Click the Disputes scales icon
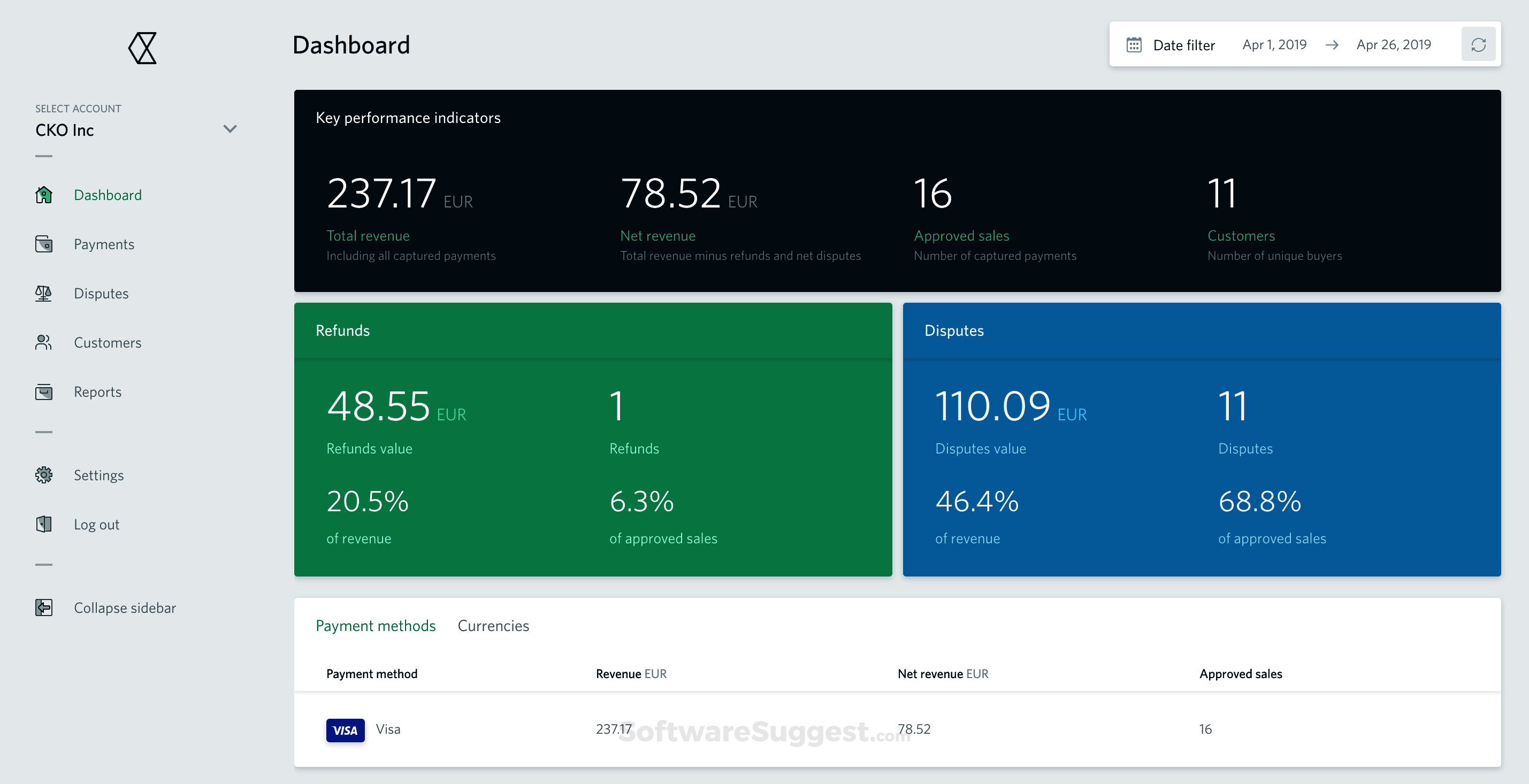This screenshot has width=1529, height=784. pyautogui.click(x=44, y=293)
